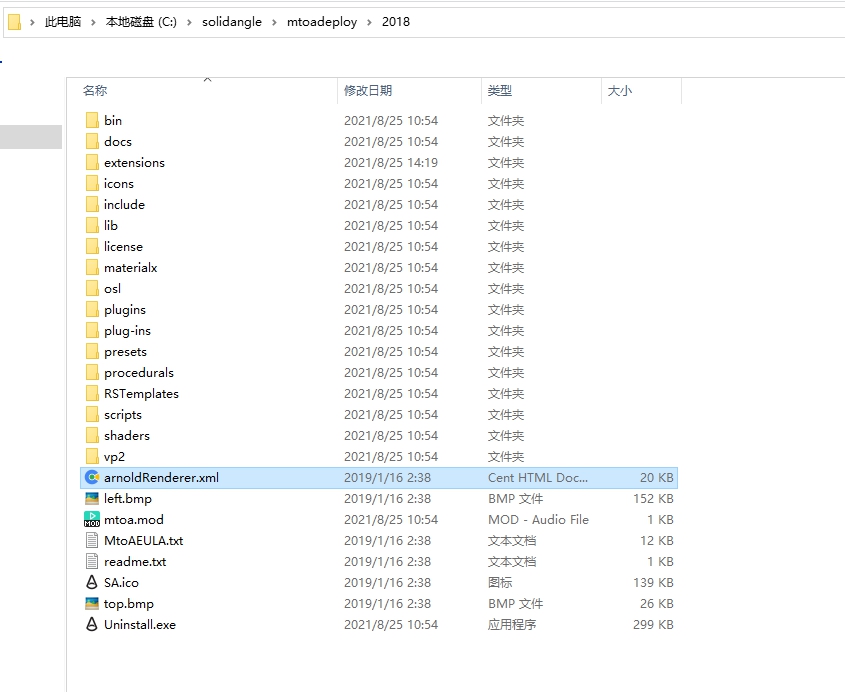The height and width of the screenshot is (692, 845).
Task: Click the readme.txt document icon
Action: point(92,562)
